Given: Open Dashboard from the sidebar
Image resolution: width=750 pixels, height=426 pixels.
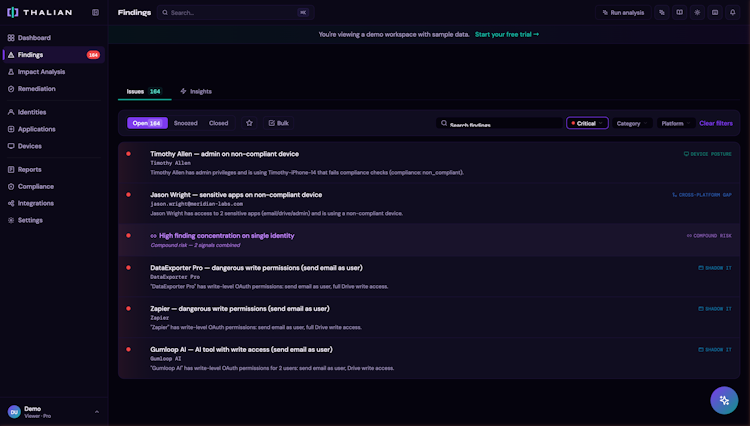Looking at the screenshot, I should pyautogui.click(x=54, y=38).
